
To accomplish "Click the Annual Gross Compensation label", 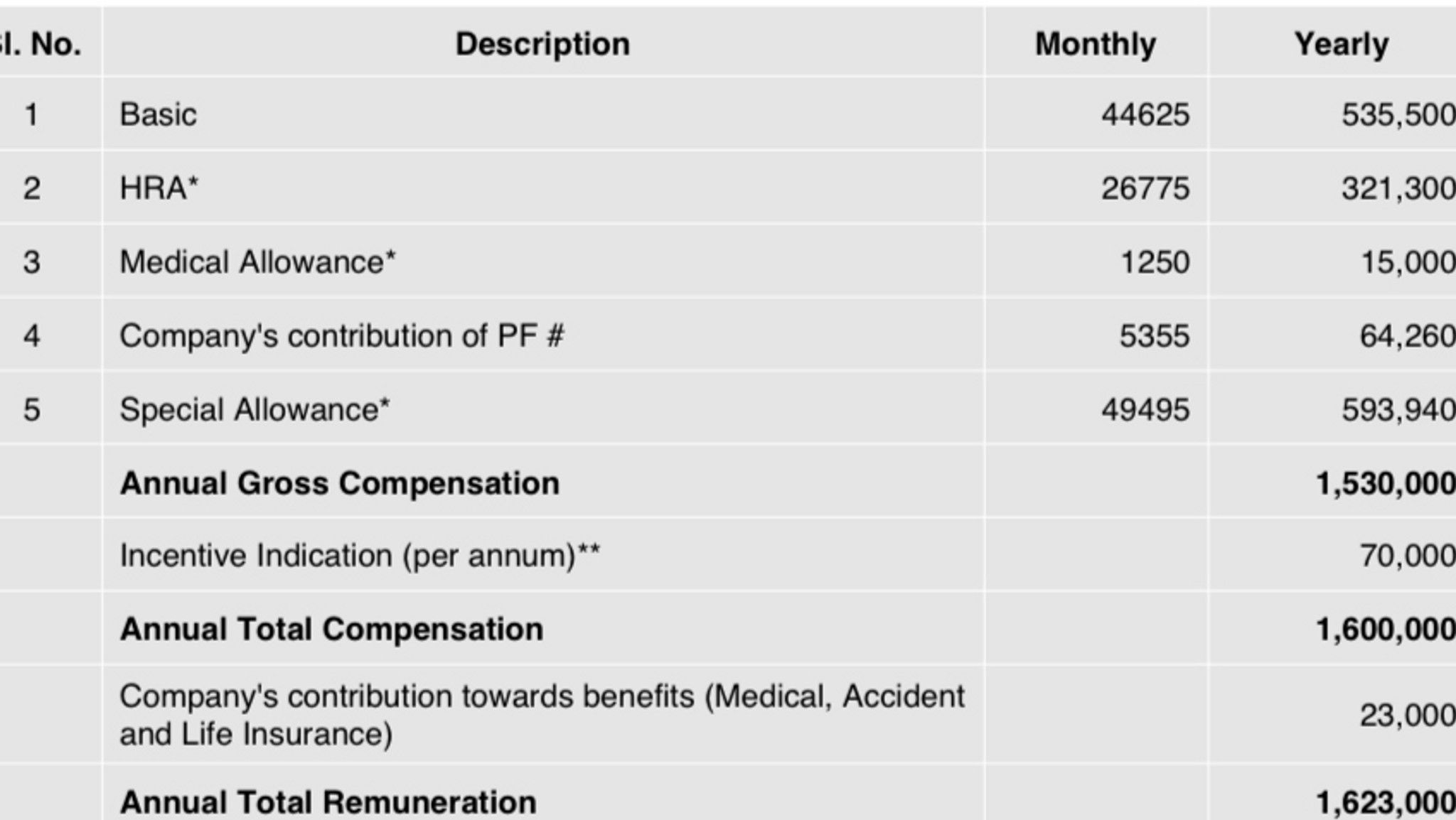I will 339,483.
